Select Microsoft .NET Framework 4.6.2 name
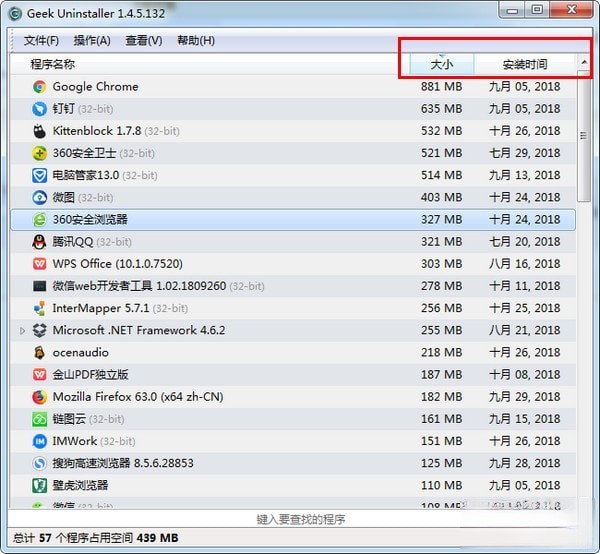 click(x=139, y=331)
